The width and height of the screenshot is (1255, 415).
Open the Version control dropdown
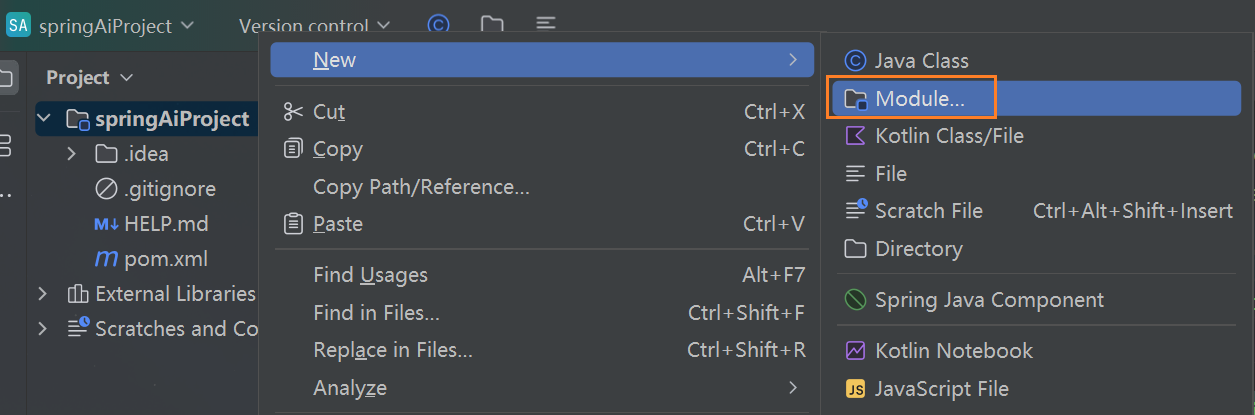pos(315,26)
